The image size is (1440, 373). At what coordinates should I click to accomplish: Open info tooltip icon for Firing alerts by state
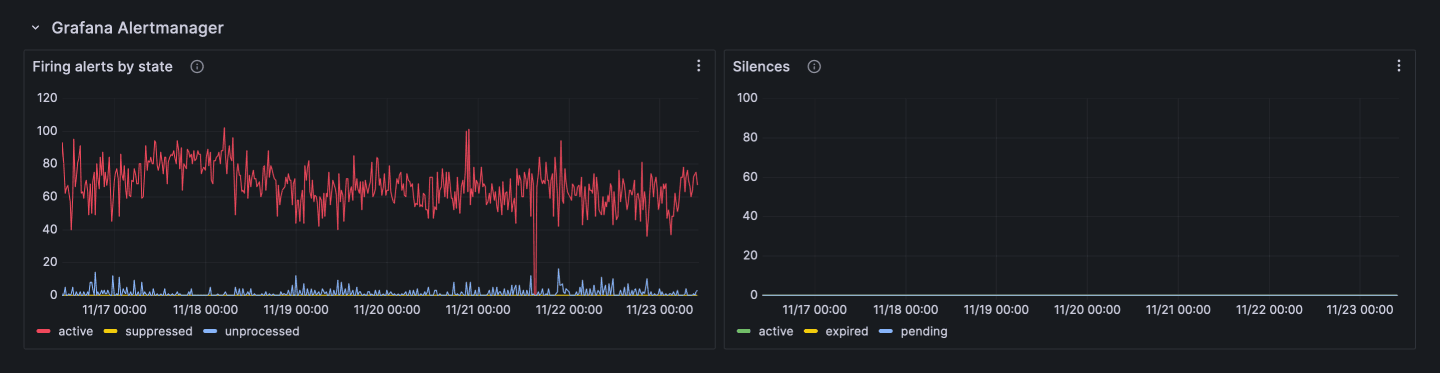(x=197, y=67)
